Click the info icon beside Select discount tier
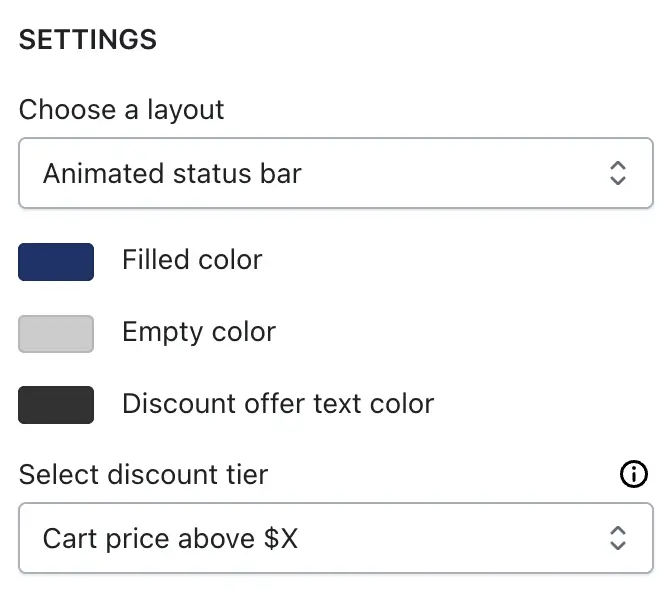670x590 pixels. [633, 474]
